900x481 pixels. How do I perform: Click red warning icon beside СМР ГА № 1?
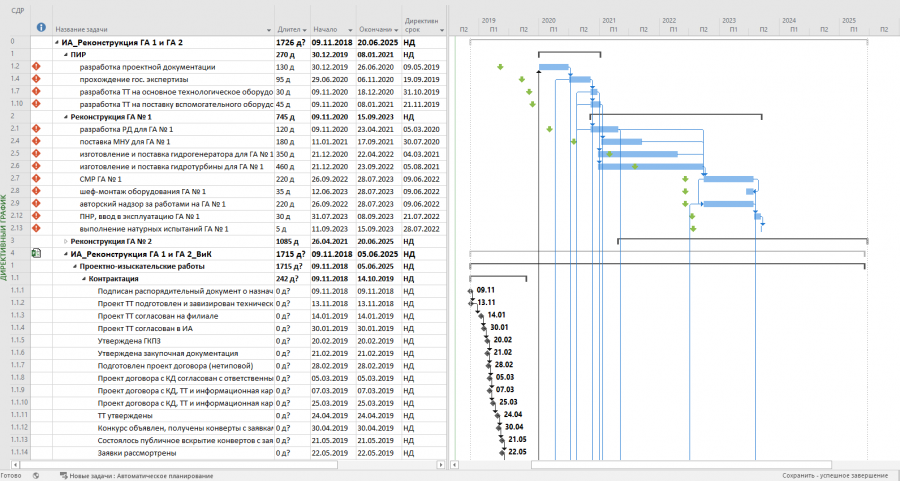(x=37, y=179)
